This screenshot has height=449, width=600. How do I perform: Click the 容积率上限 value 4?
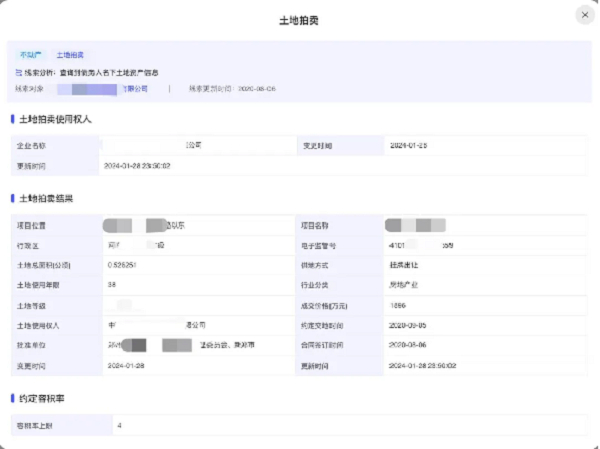120,425
